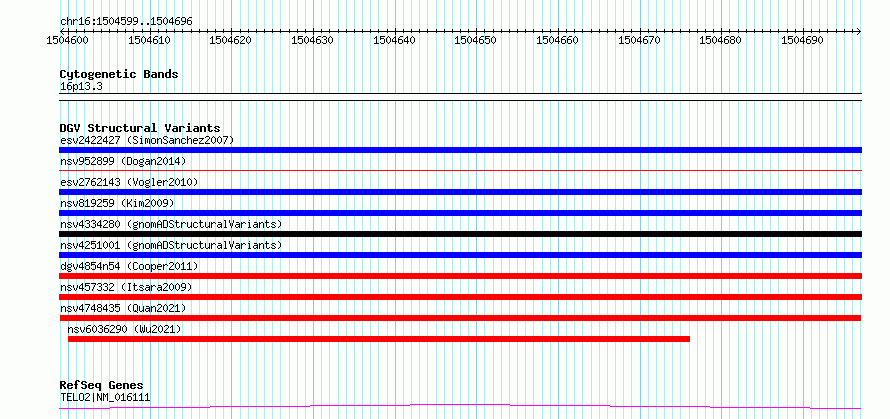Open the esv2762143 (Vogler2010) label
The width and height of the screenshot is (890, 419).
[x=129, y=182]
